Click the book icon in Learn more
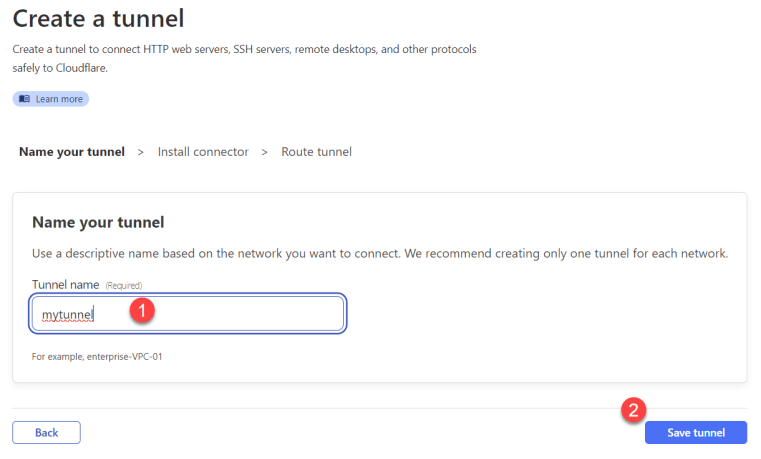Viewport: 761px width, 459px height. click(x=24, y=99)
